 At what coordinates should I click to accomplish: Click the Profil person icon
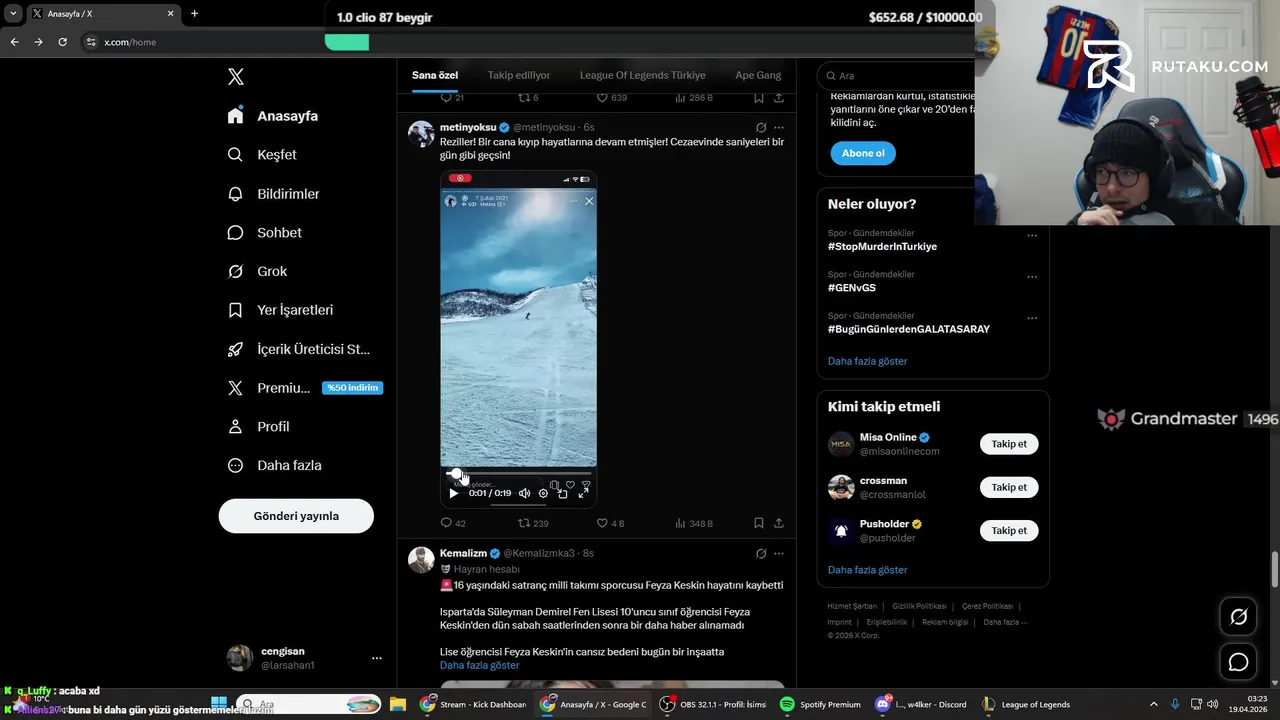235,427
